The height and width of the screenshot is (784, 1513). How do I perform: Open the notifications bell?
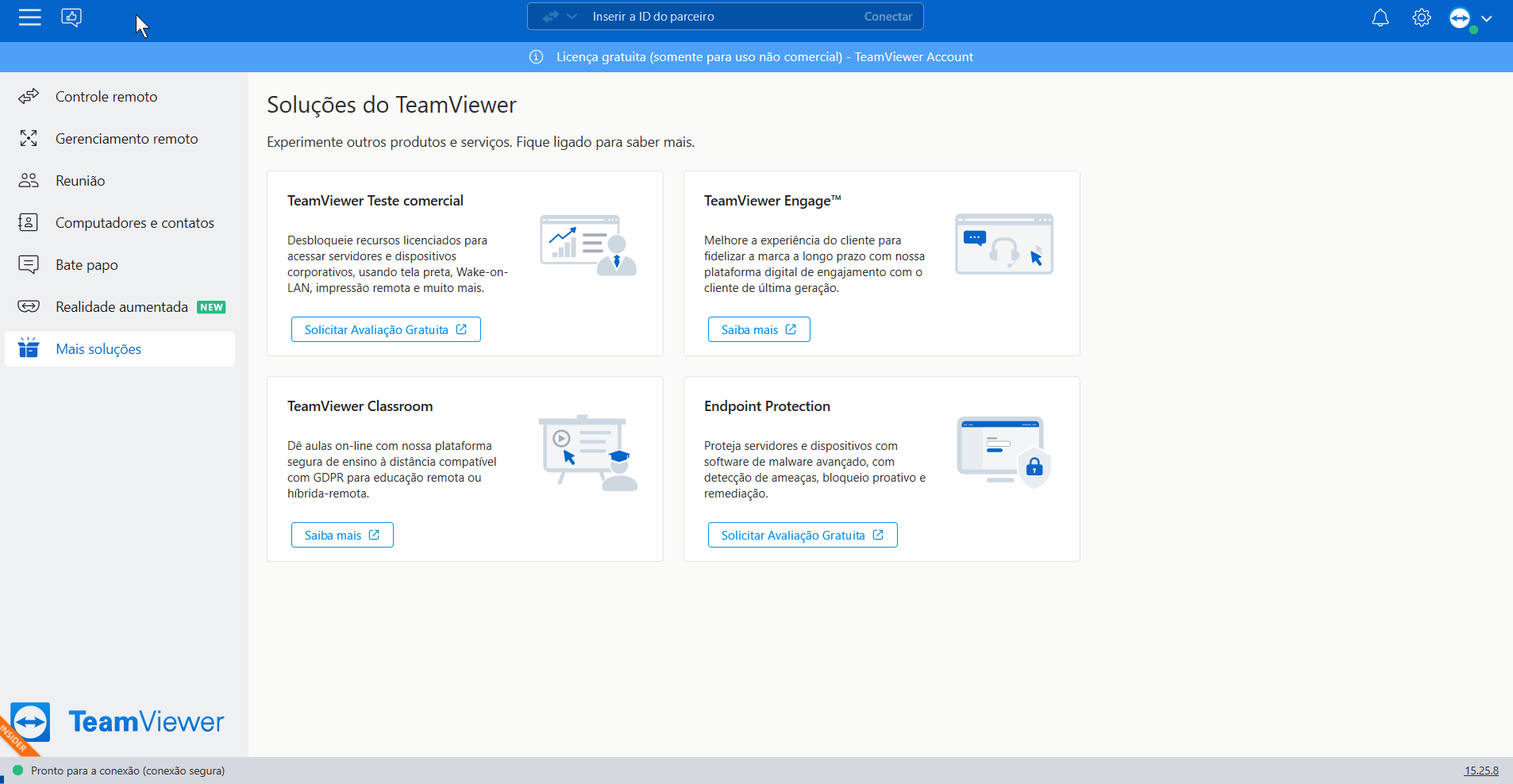[1380, 17]
